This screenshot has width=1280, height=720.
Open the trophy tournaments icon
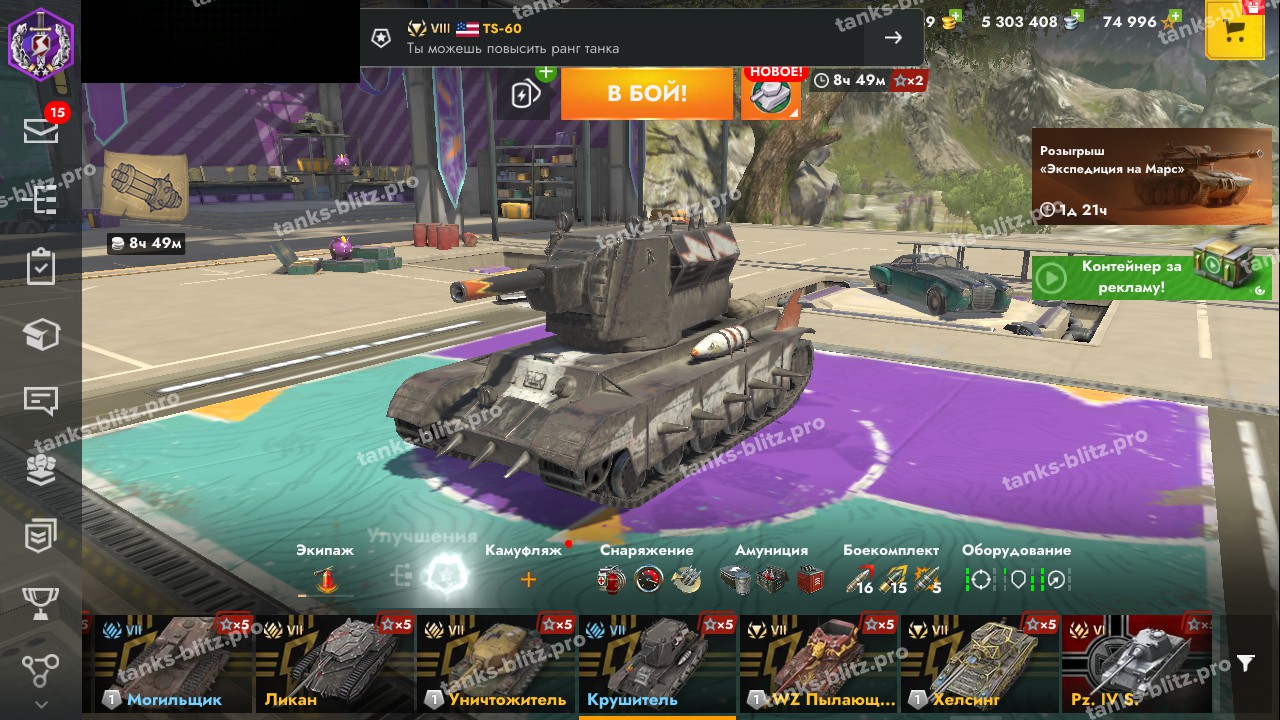(41, 603)
